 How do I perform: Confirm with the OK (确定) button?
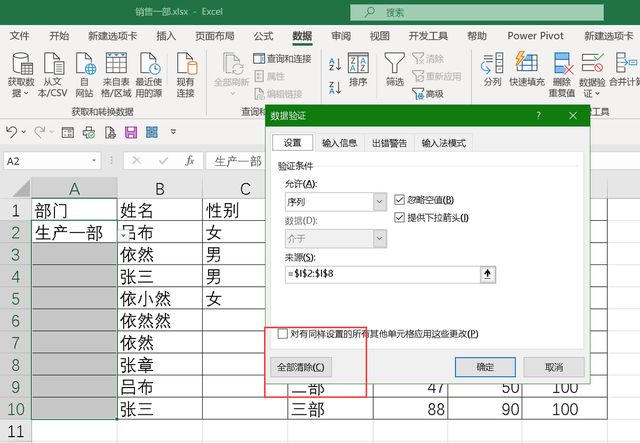[x=485, y=367]
